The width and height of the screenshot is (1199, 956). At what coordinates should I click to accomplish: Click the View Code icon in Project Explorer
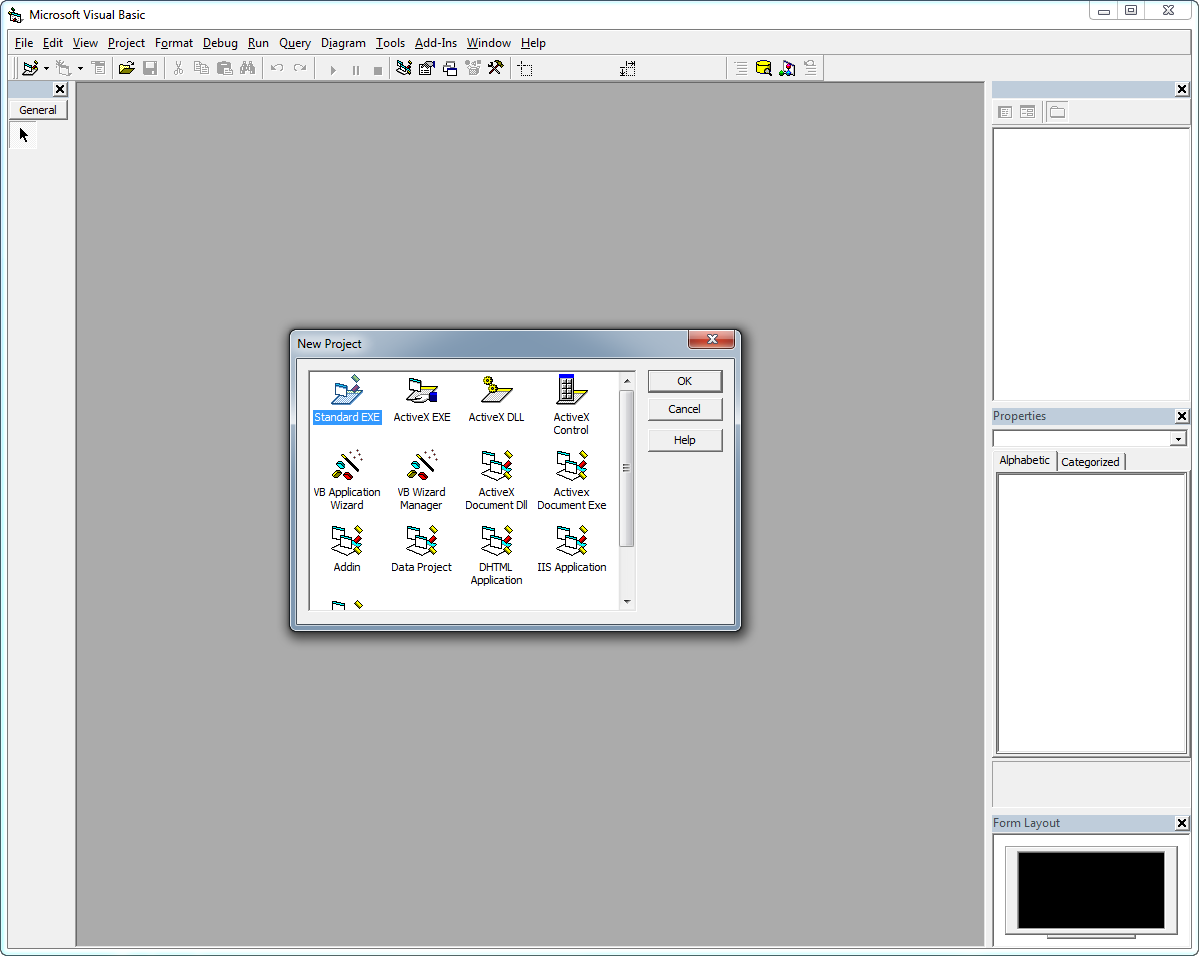coord(1005,112)
